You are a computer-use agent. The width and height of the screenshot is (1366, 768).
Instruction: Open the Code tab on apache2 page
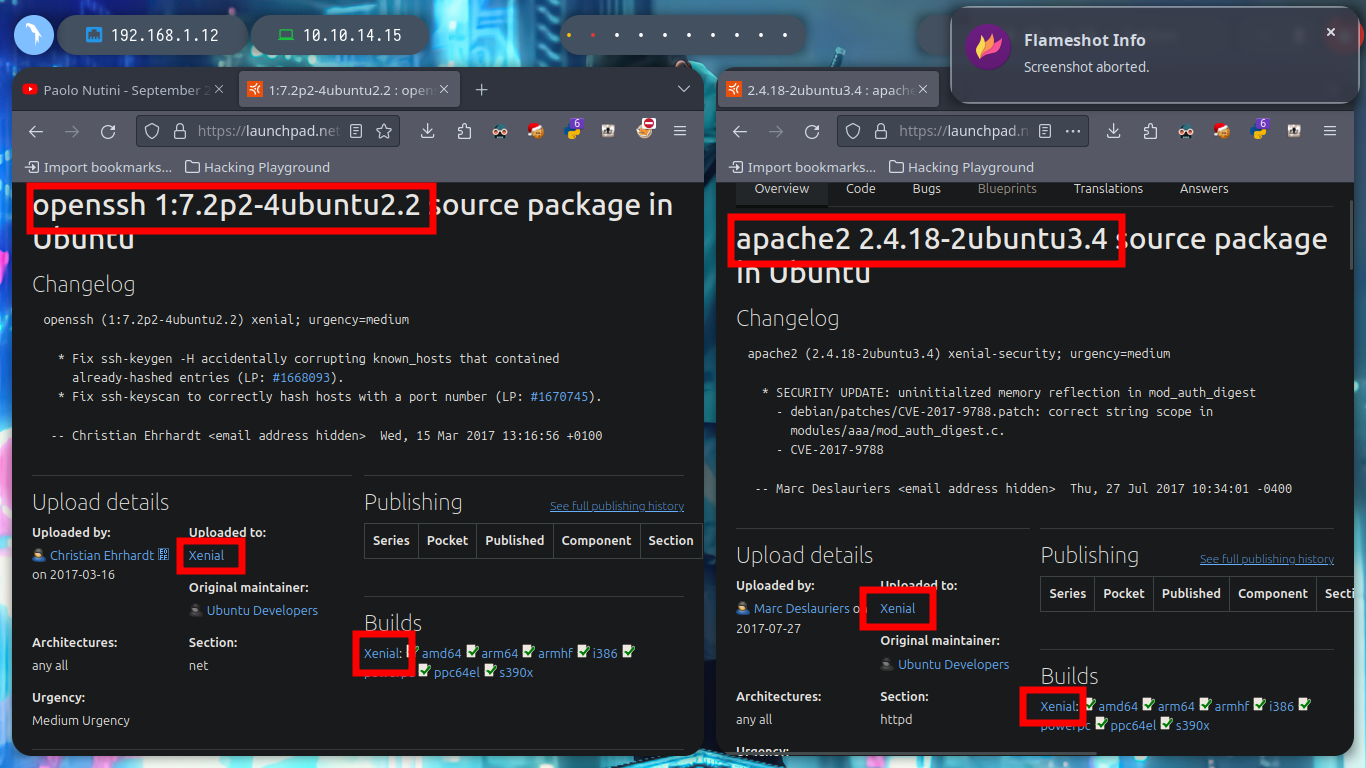[x=861, y=189]
